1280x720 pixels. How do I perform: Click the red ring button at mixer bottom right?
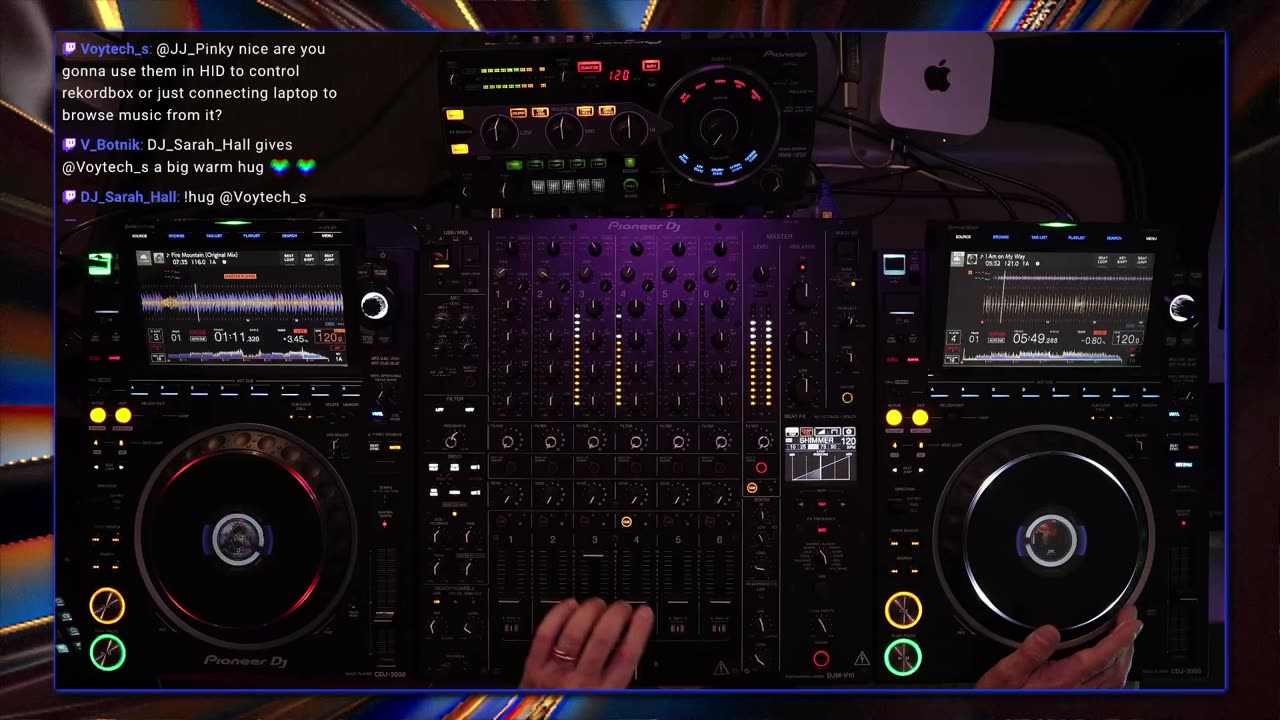point(821,658)
